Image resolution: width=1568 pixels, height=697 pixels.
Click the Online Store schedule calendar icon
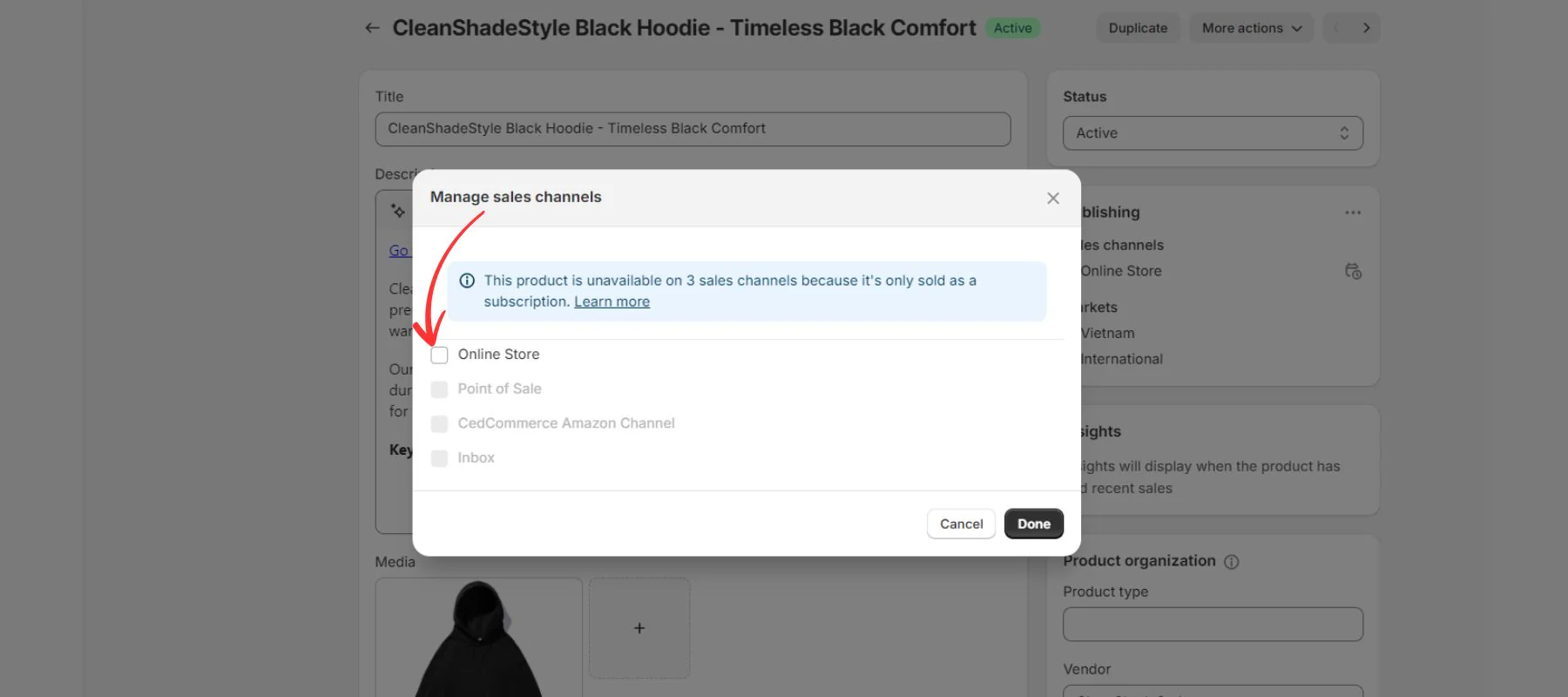(x=1353, y=271)
